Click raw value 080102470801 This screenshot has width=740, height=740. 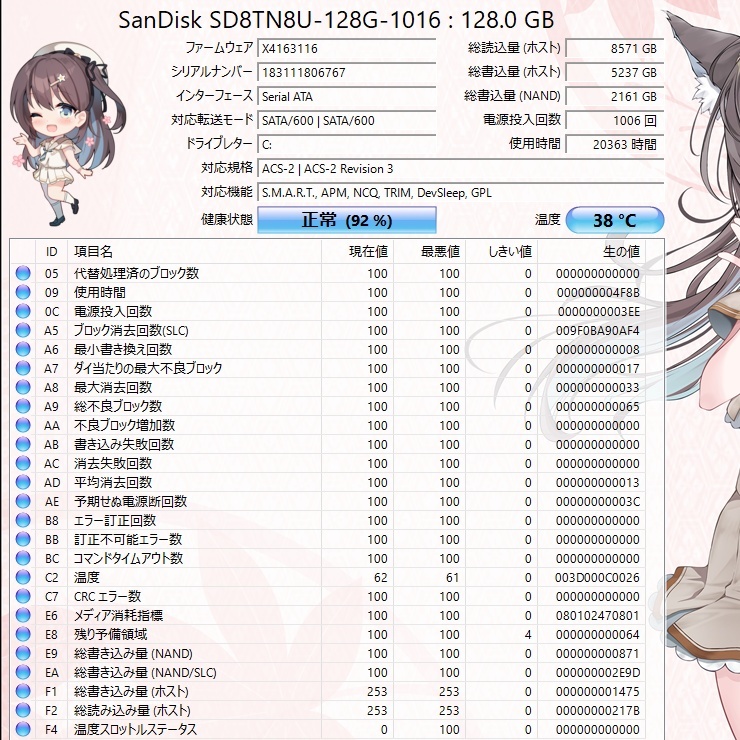point(597,615)
